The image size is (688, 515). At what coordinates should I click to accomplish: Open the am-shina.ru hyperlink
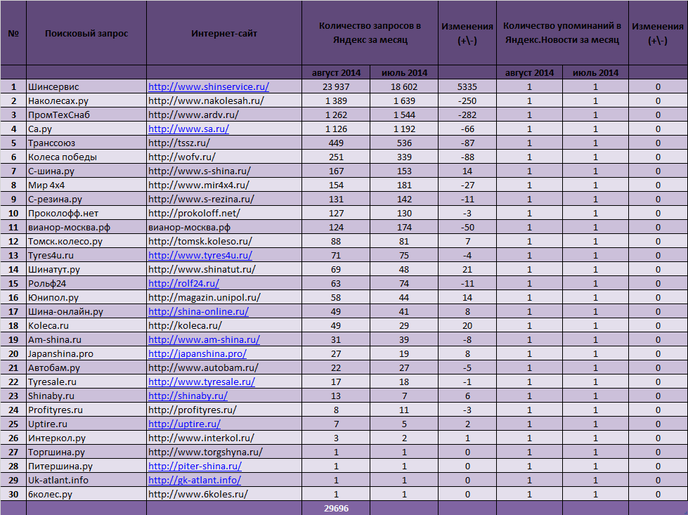point(204,340)
